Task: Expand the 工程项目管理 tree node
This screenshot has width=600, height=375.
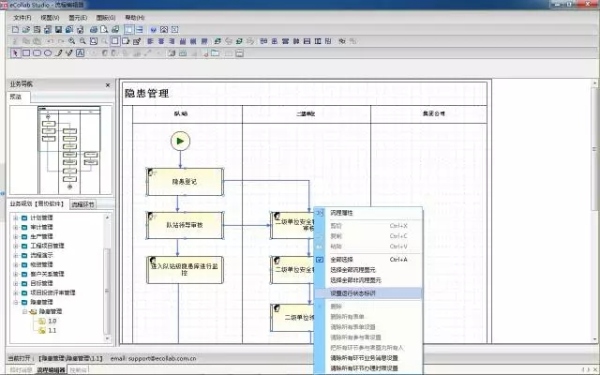Action: point(16,246)
